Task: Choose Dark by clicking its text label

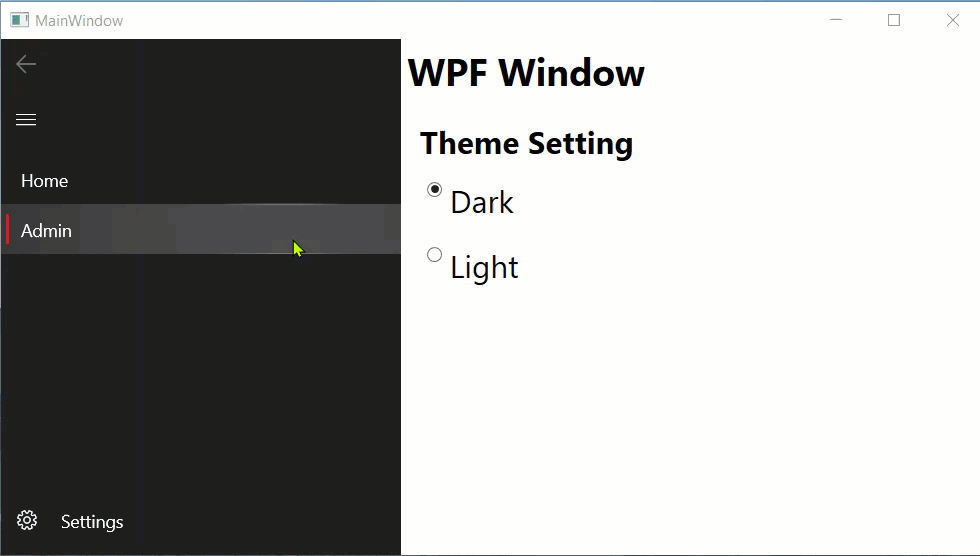Action: point(482,202)
